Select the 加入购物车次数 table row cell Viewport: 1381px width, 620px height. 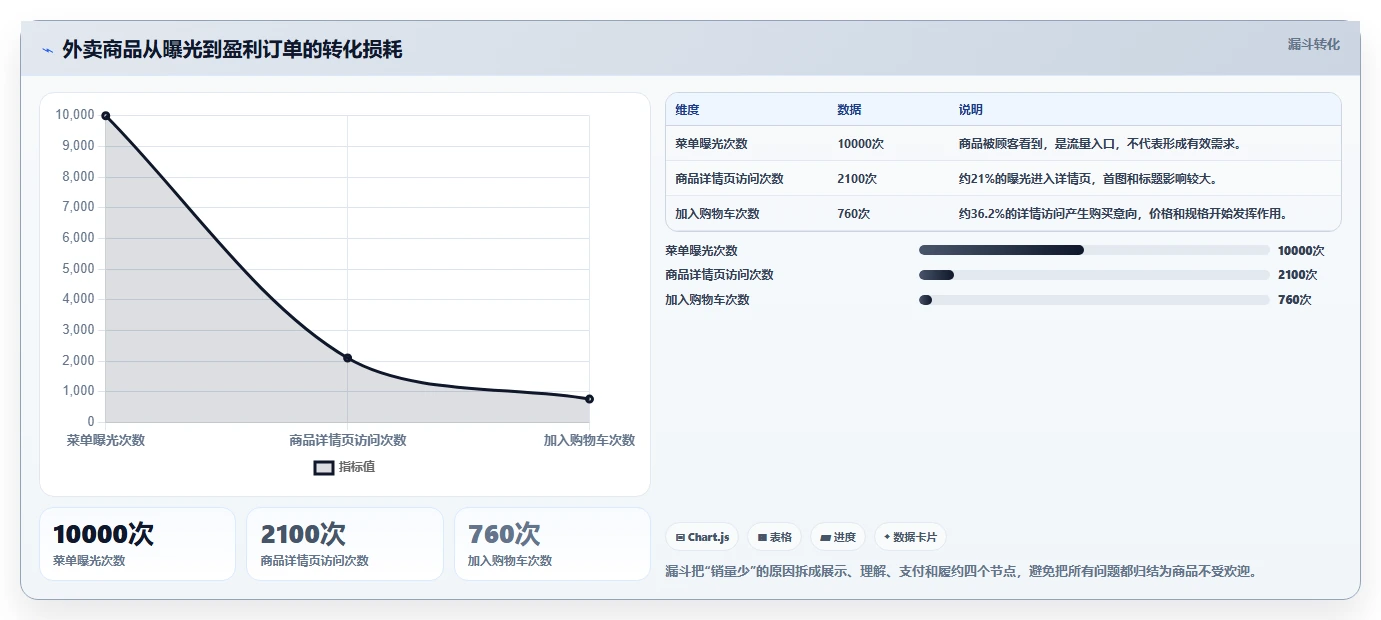[x=717, y=214]
